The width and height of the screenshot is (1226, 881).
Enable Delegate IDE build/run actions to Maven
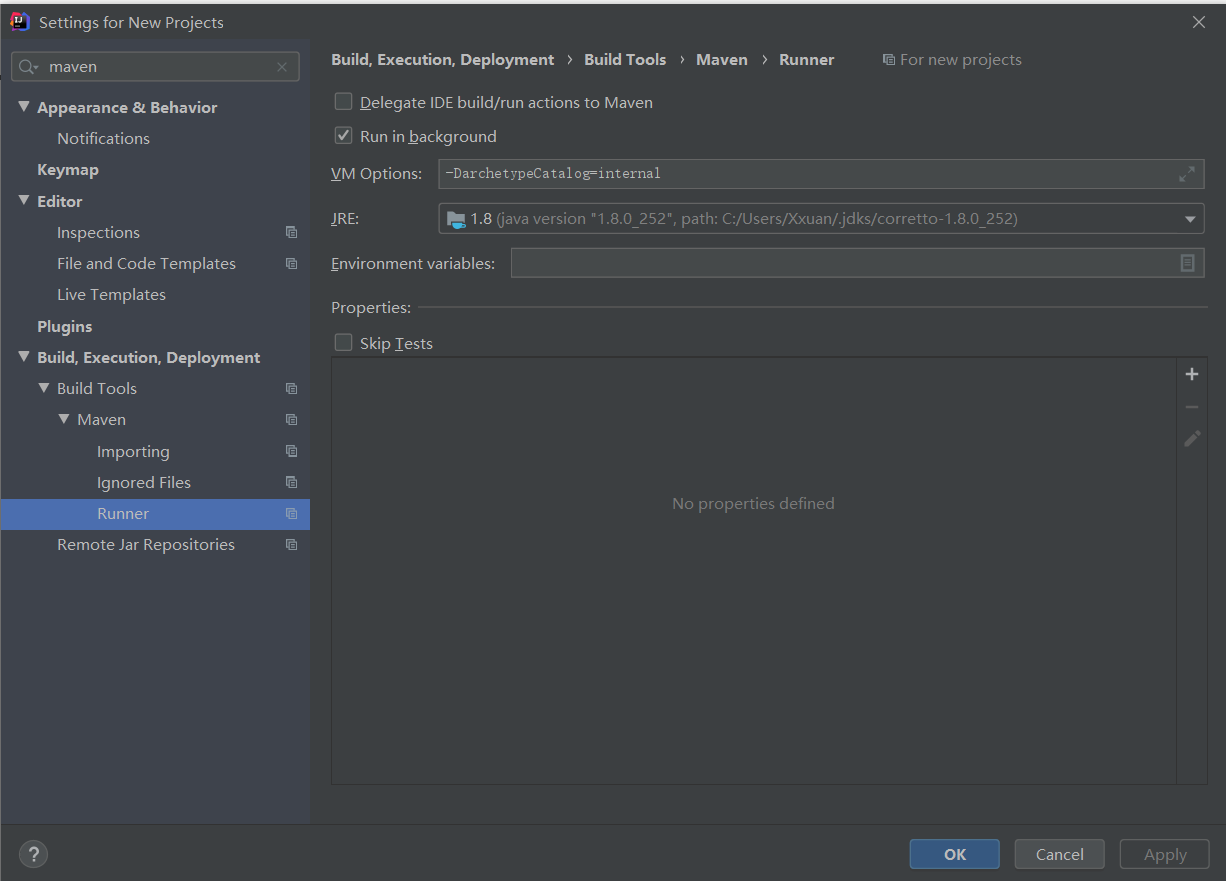point(343,101)
